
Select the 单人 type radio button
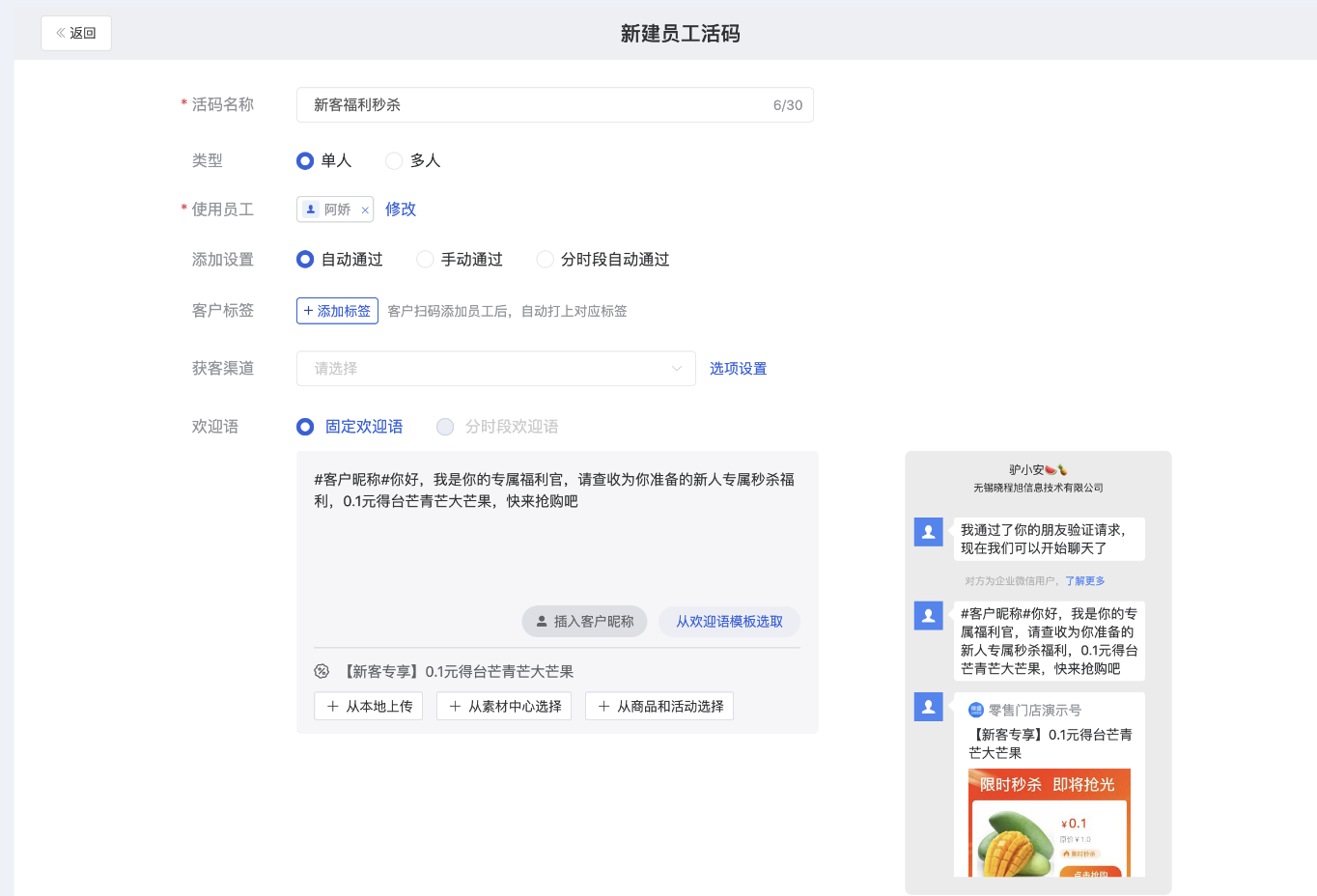pos(305,160)
